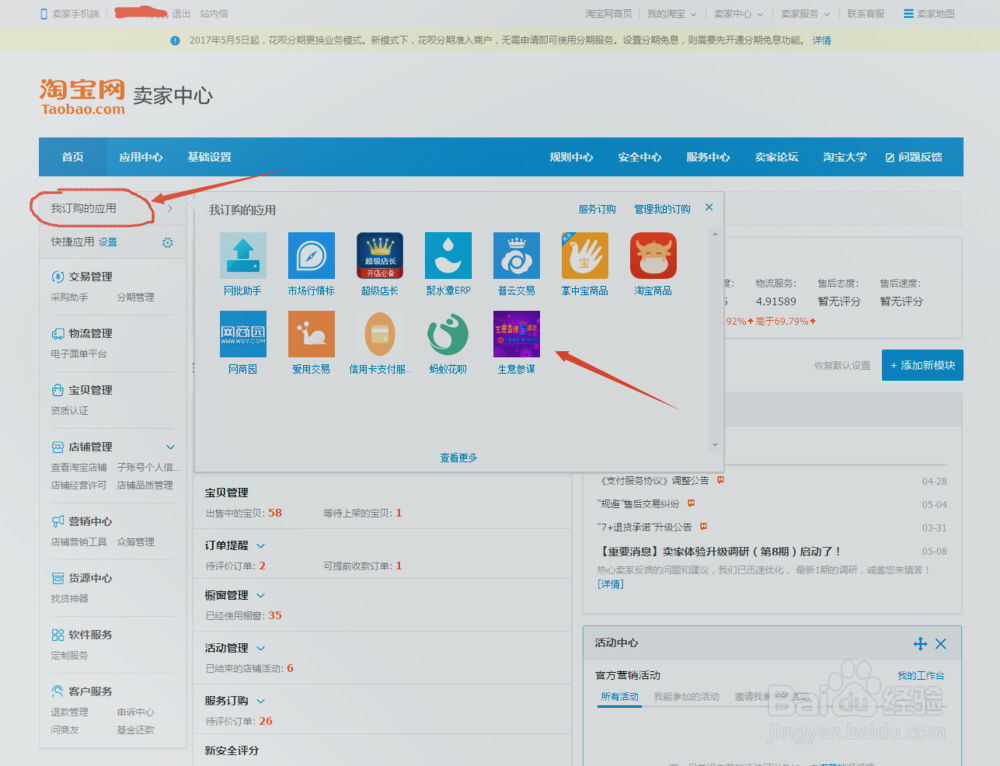The height and width of the screenshot is (766, 1000).
Task: Expand the 活动管理 chevron
Action: 261,649
